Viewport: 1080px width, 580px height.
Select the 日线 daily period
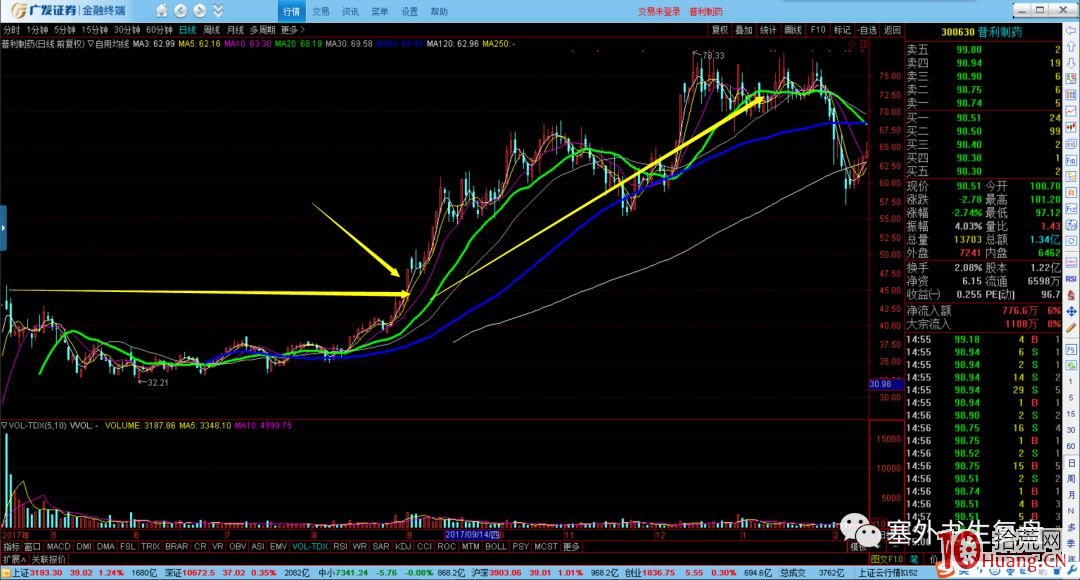click(188, 30)
